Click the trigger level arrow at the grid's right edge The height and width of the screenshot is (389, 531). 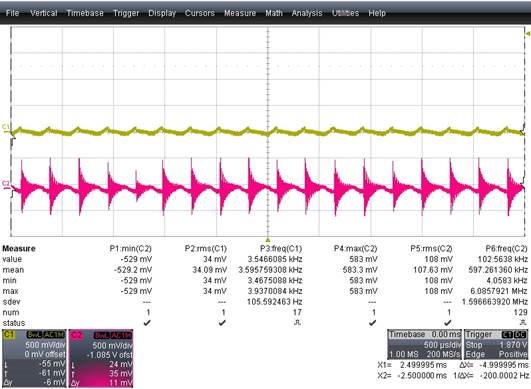pos(527,34)
